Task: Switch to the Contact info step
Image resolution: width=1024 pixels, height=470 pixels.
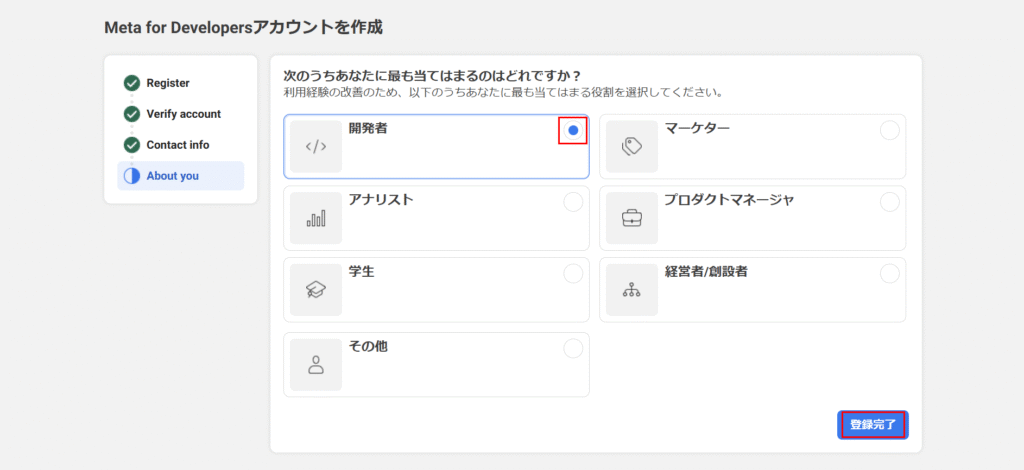Action: [178, 145]
